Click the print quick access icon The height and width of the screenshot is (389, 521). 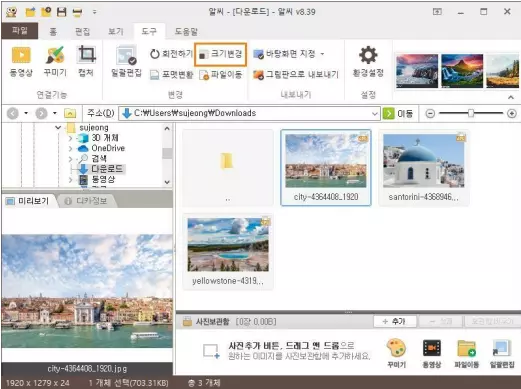77,13
